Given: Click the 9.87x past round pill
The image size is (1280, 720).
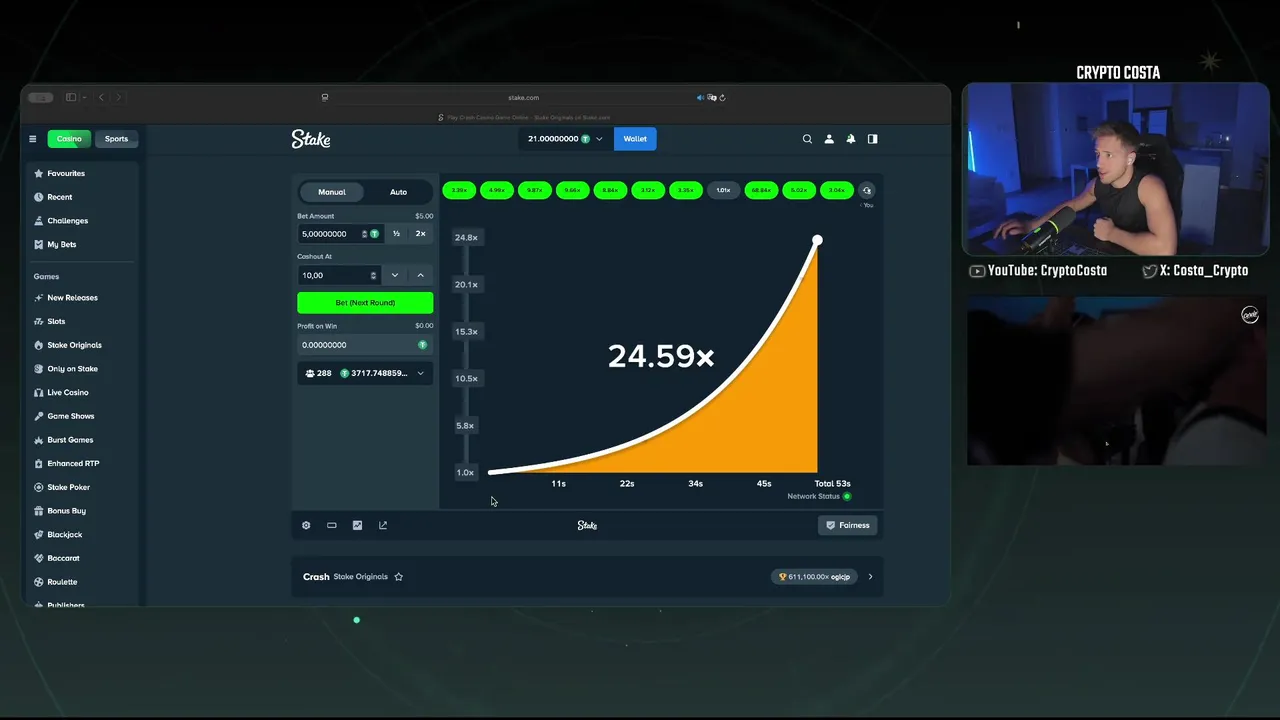Looking at the screenshot, I should point(535,190).
